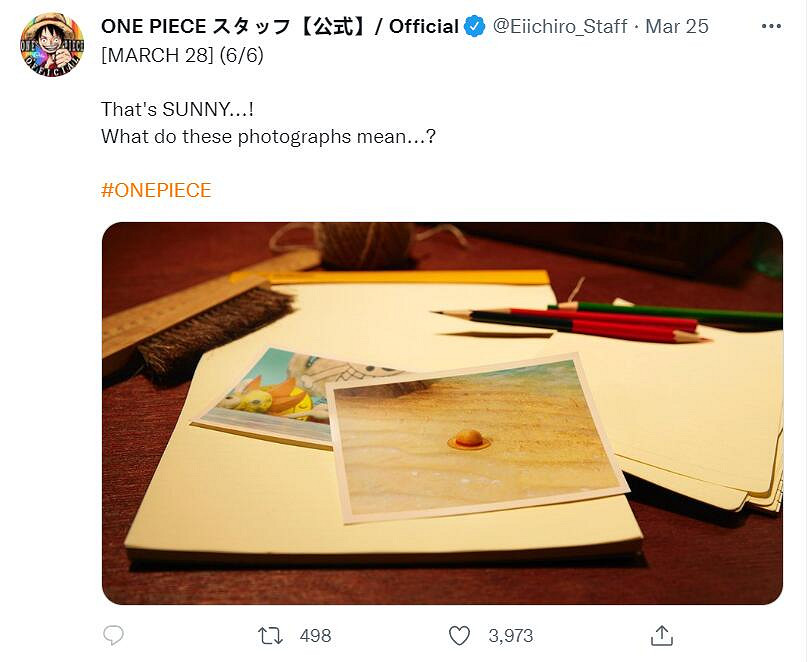Screen dimensions: 812x662
Task: View the 3,973 likes count
Action: coord(510,636)
